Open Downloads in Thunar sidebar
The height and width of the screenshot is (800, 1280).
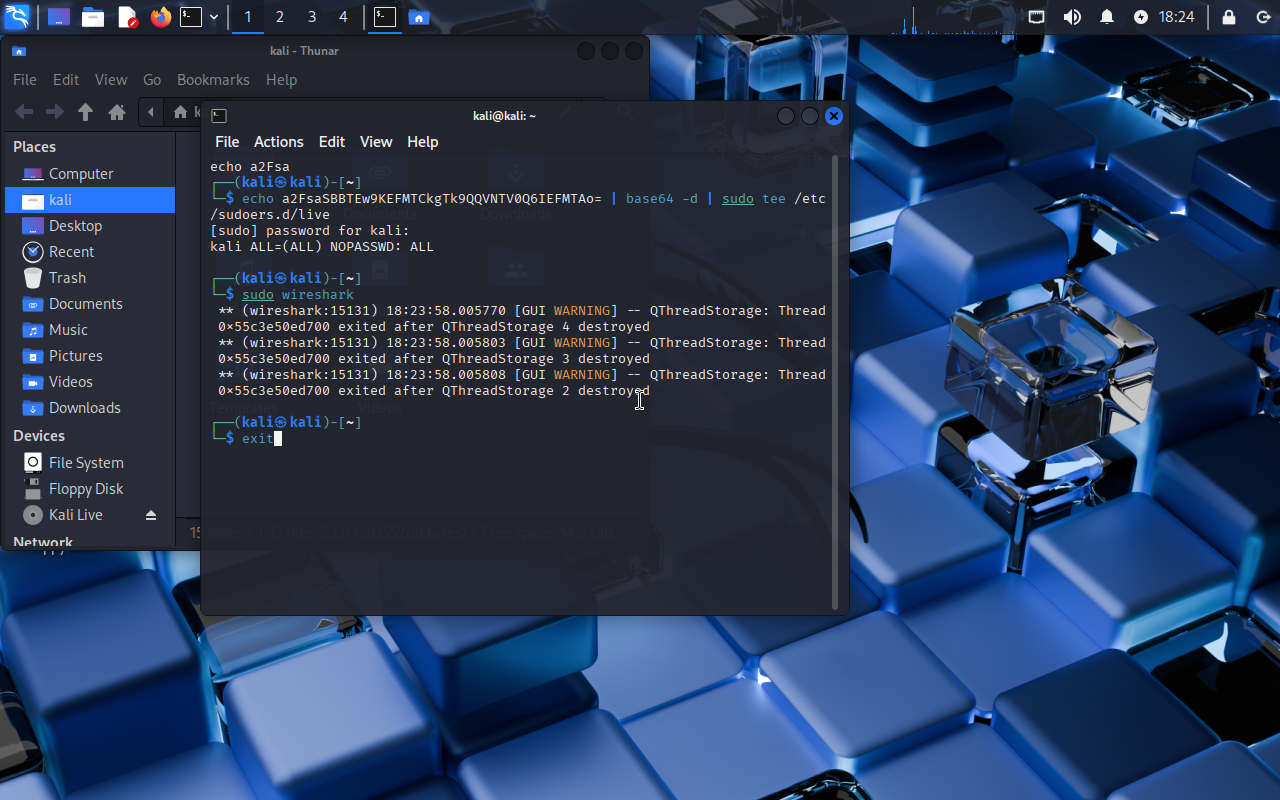point(90,408)
